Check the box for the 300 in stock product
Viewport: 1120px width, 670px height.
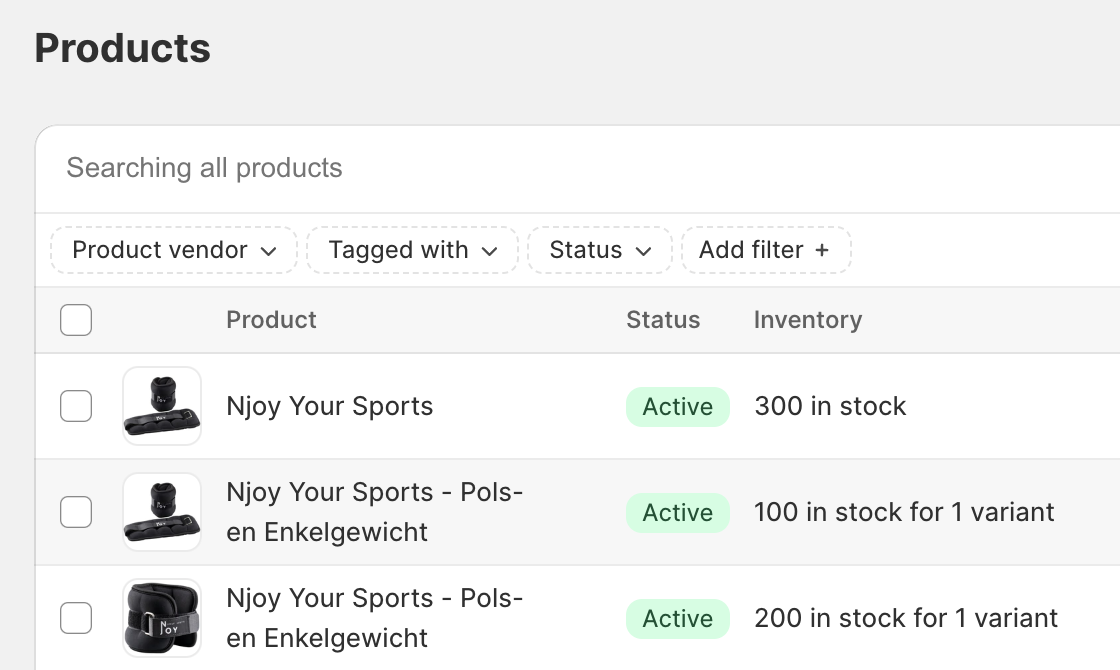76,406
